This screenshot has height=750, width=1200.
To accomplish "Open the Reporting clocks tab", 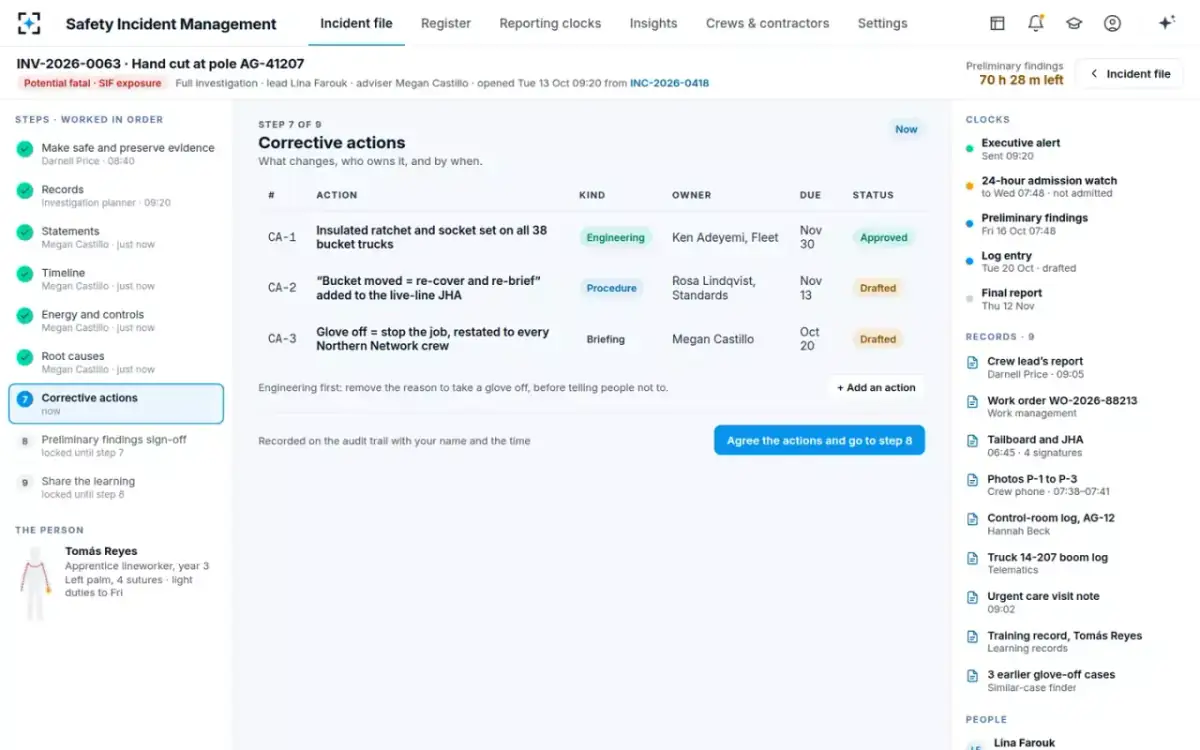I will tap(550, 23).
